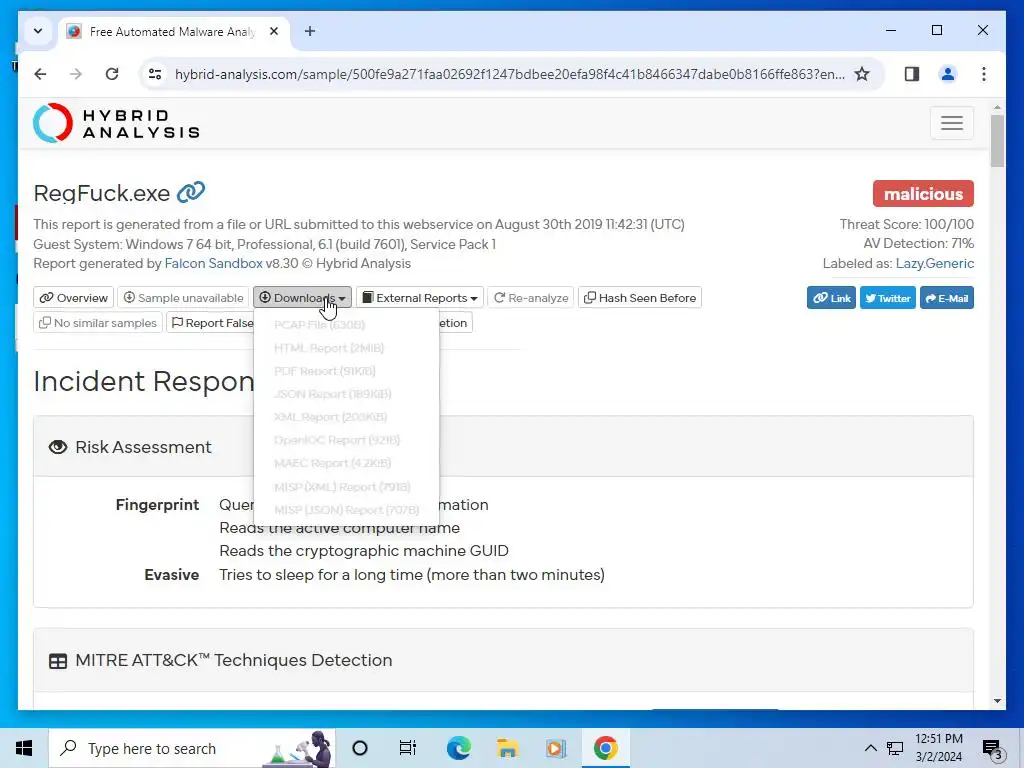Open the Lazy.Generic label link
Screen dimensions: 1024x768
(935, 264)
